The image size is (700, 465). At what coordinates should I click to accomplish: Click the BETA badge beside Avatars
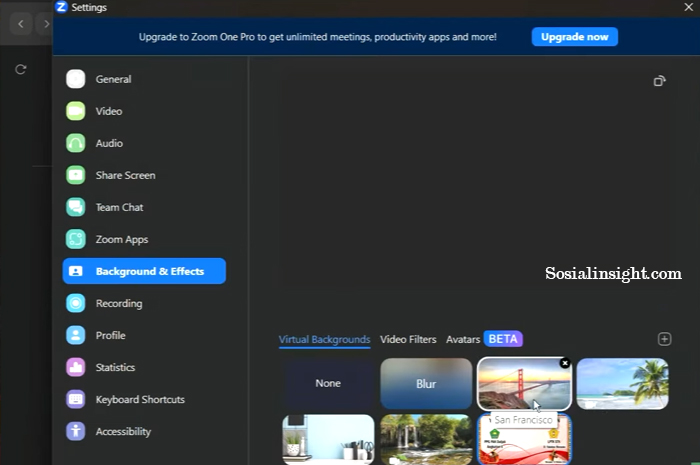503,339
